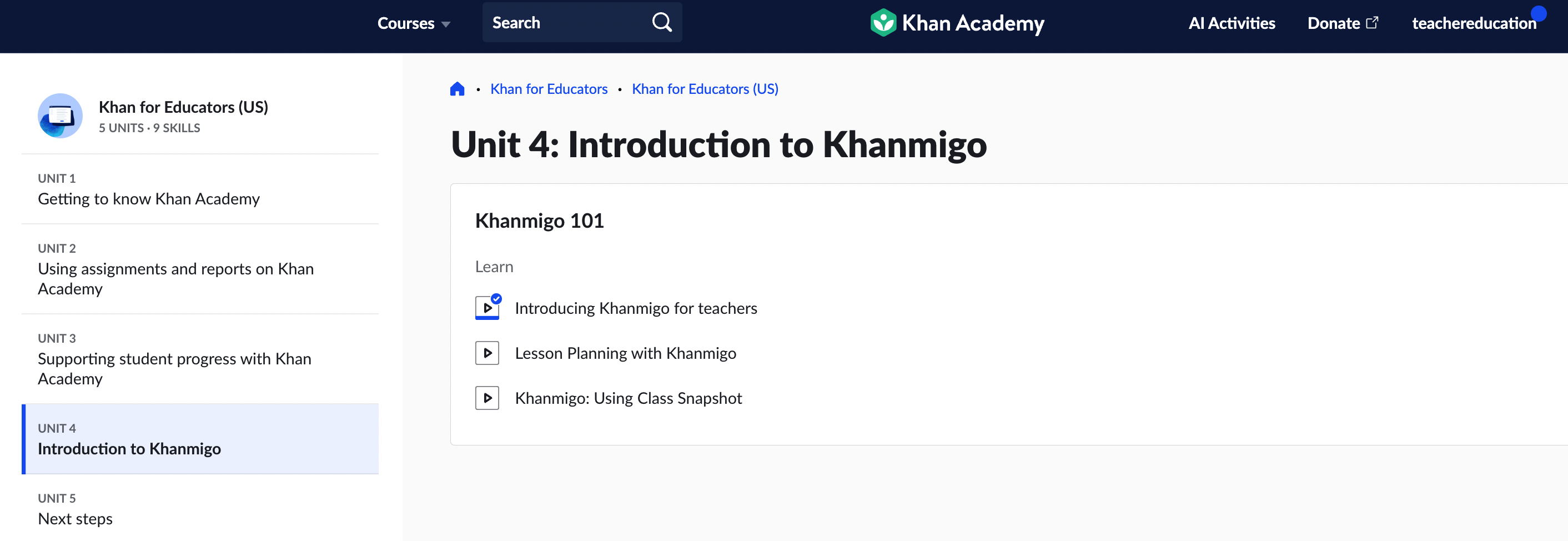Open the Lesson Planning with Khanmigo video
Screen dimensions: 1568x541
pyautogui.click(x=625, y=353)
